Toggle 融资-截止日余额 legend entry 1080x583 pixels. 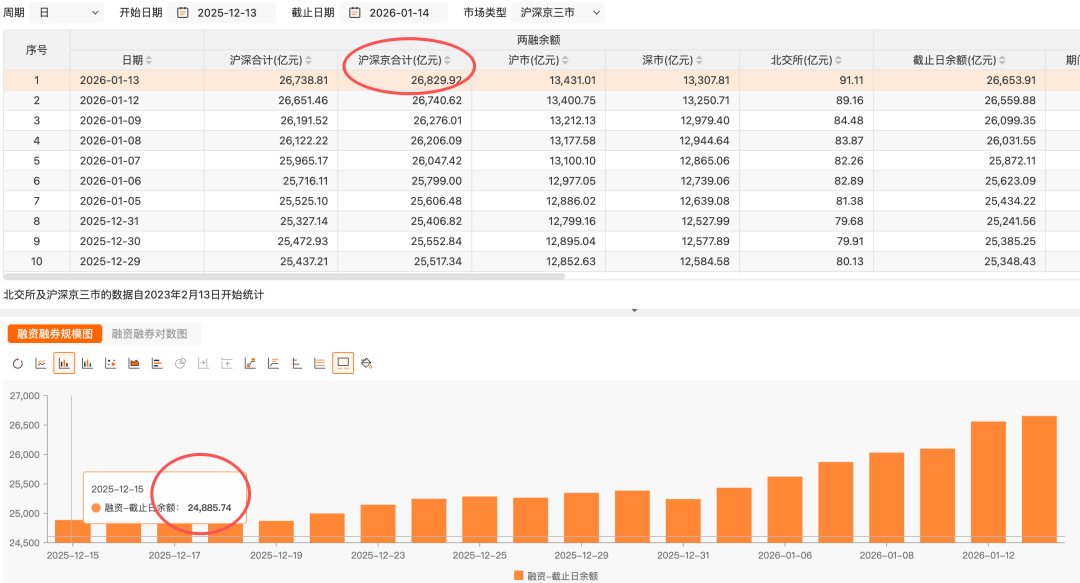point(556,575)
